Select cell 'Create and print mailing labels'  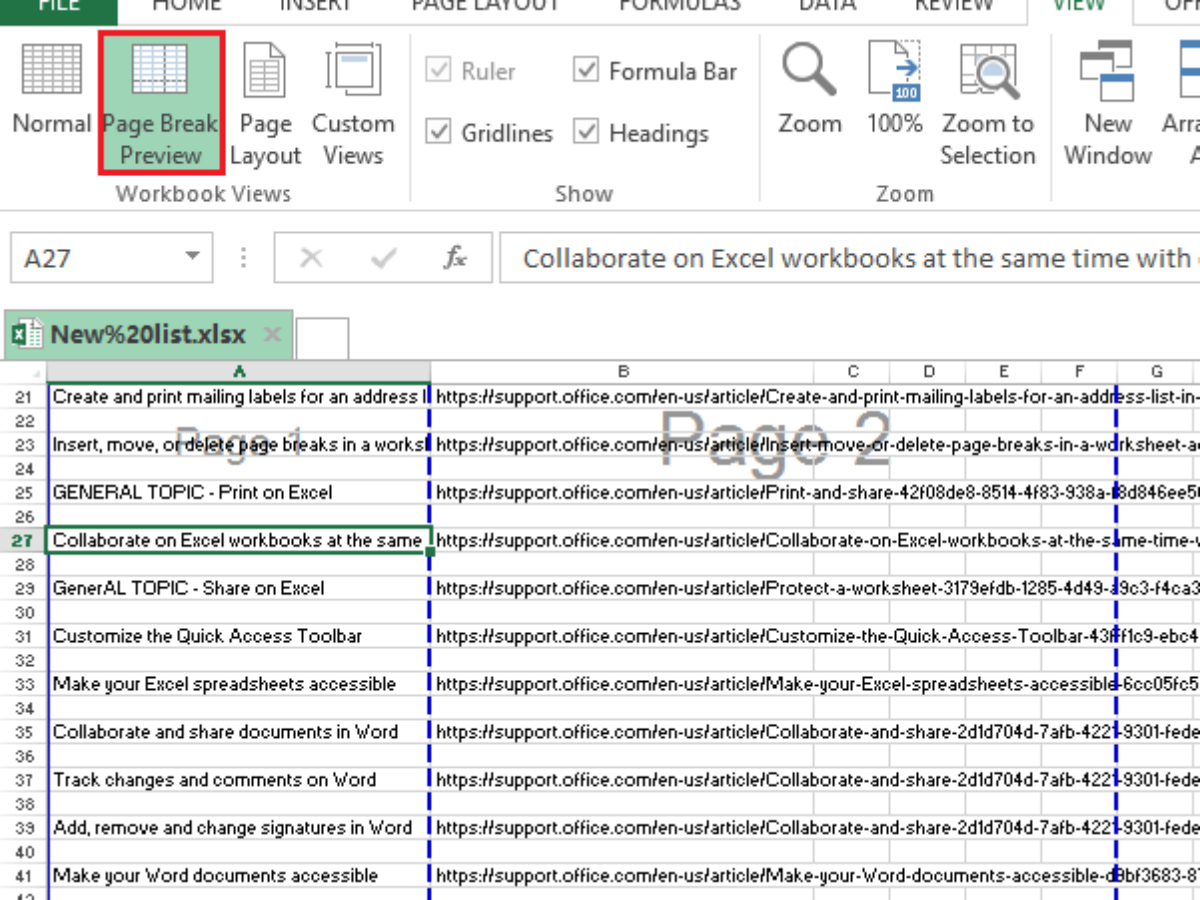239,397
